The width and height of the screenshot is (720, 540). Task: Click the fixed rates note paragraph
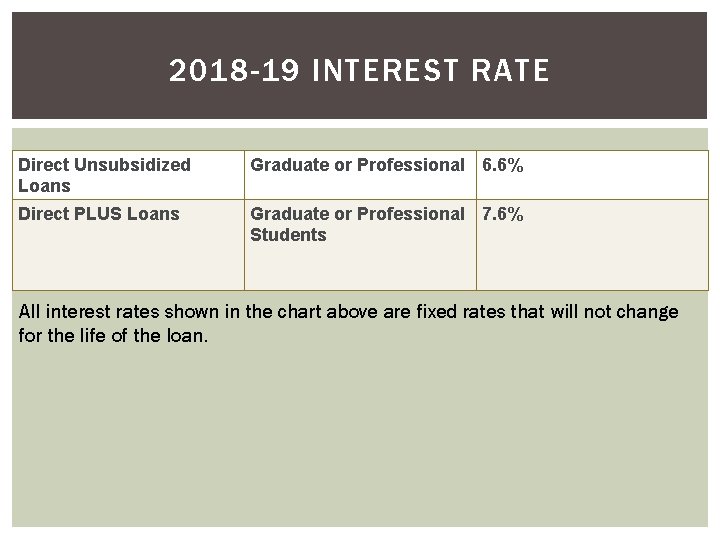[349, 324]
